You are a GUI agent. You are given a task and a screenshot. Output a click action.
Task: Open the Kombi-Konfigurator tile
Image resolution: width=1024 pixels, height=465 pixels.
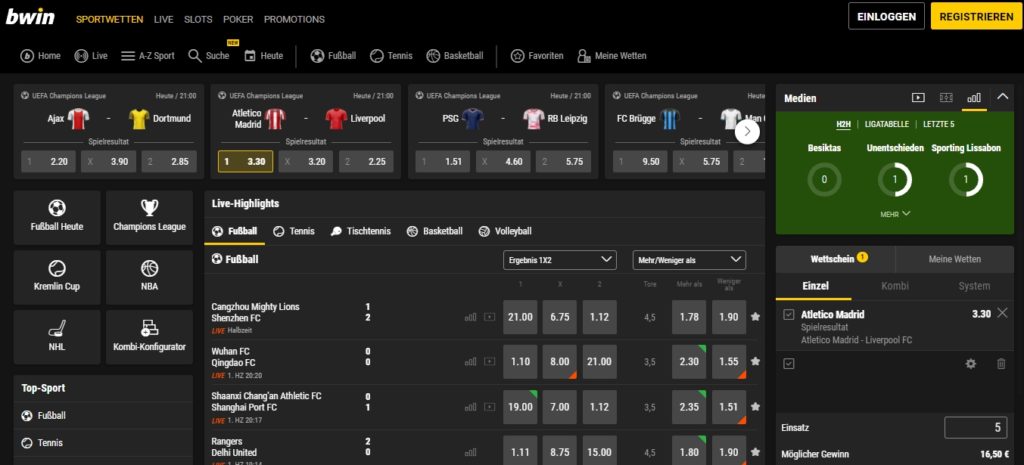tap(149, 336)
